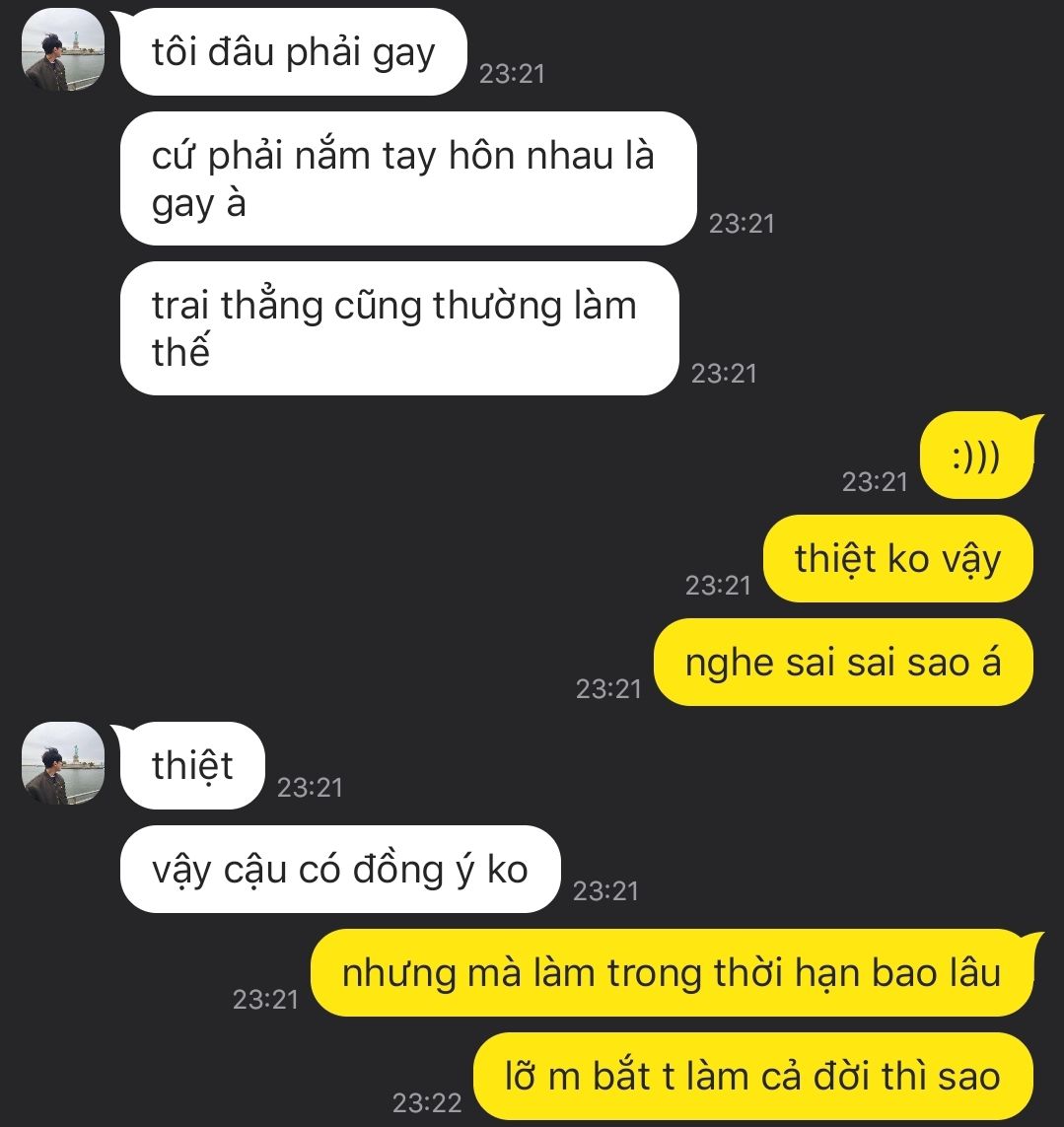Select the "lỡ m bắt t làm cả đời thì sao" message
The image size is (1064, 1127).
pyautogui.click(x=753, y=1076)
